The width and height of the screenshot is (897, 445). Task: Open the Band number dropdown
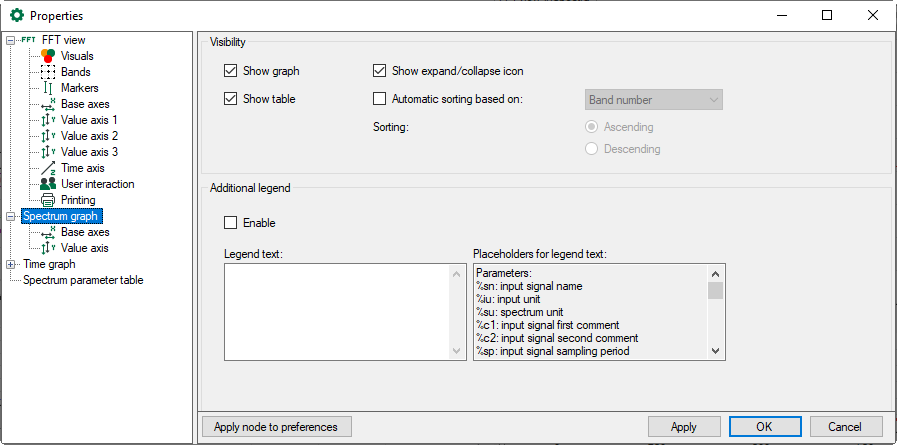click(652, 100)
